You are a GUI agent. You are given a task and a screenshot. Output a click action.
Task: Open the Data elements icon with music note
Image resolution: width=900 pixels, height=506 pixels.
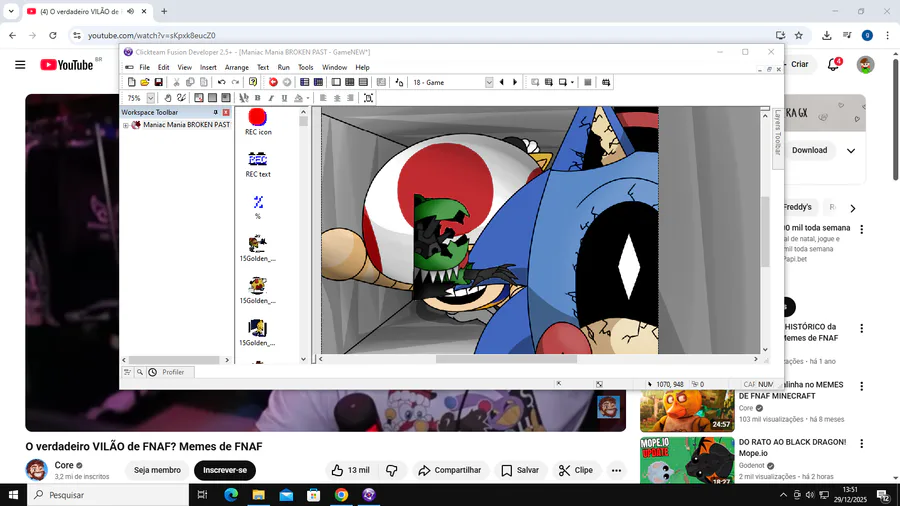coord(399,83)
